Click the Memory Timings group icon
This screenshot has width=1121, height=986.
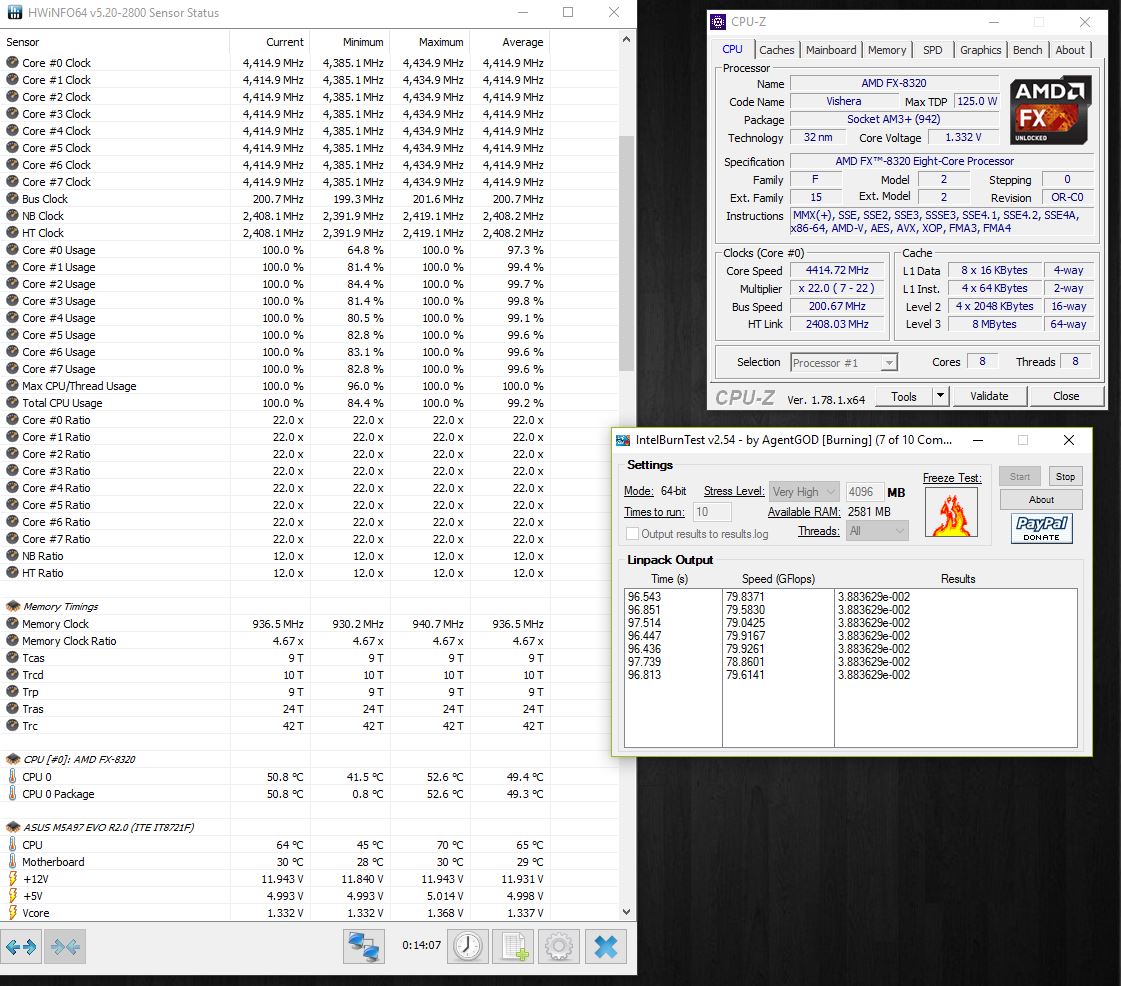pos(13,606)
